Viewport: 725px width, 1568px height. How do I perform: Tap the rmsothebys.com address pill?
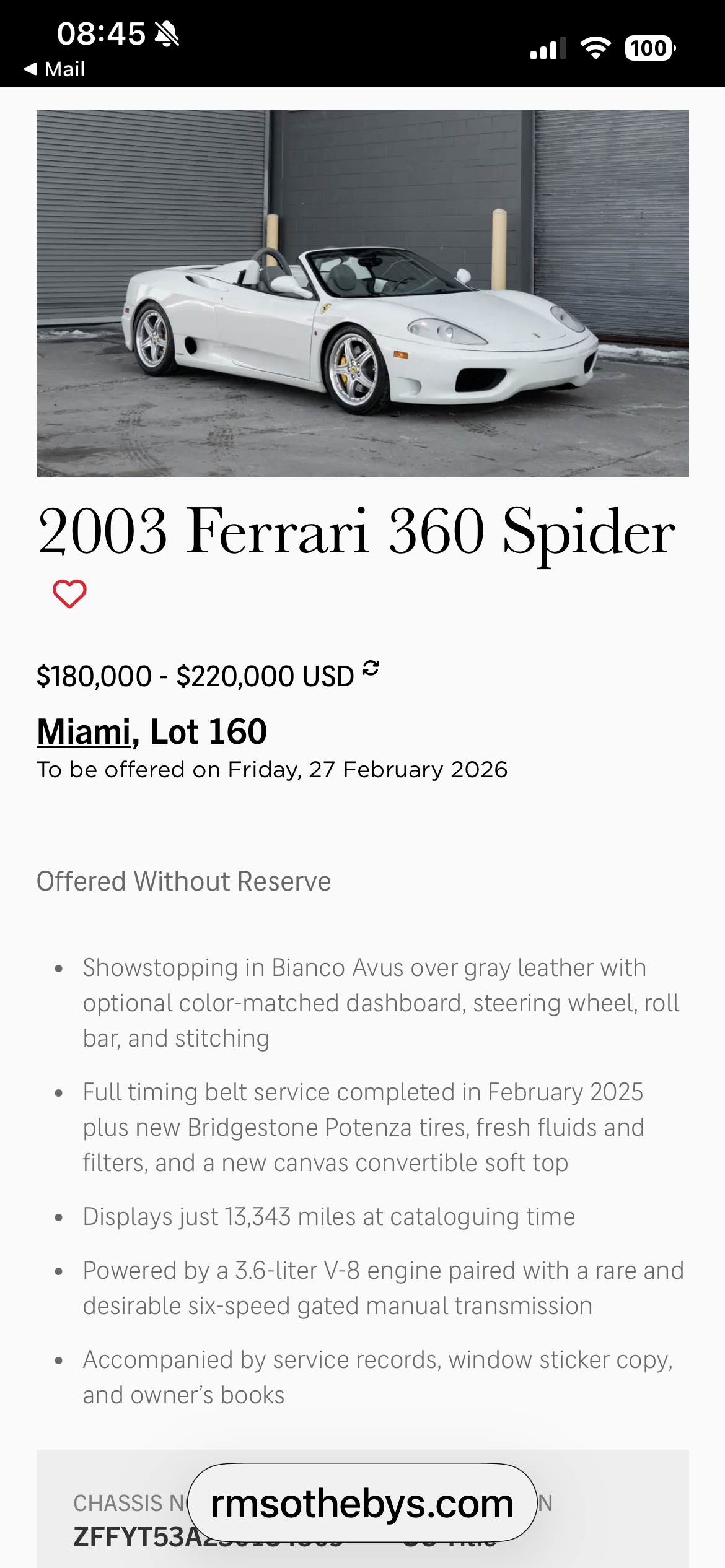tap(362, 1504)
